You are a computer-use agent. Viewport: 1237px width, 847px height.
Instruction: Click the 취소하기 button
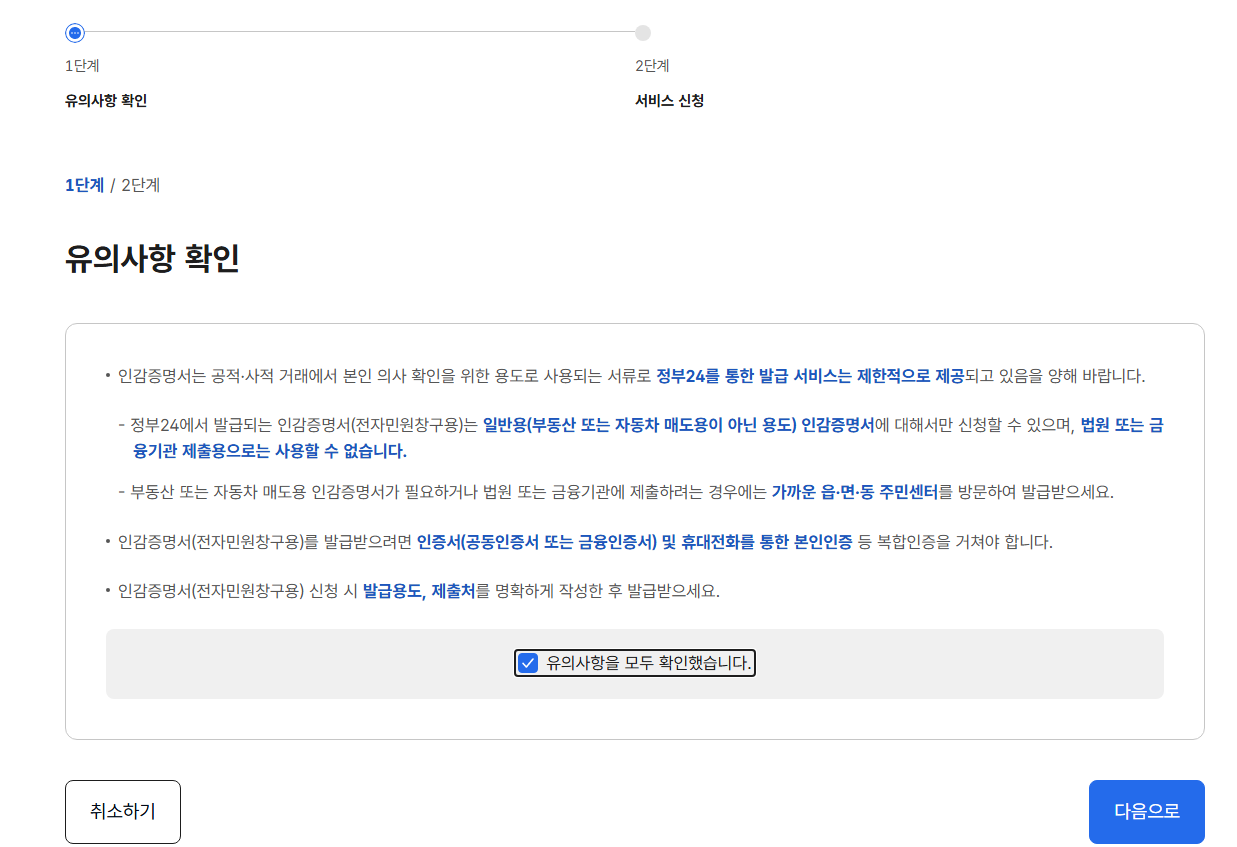123,812
